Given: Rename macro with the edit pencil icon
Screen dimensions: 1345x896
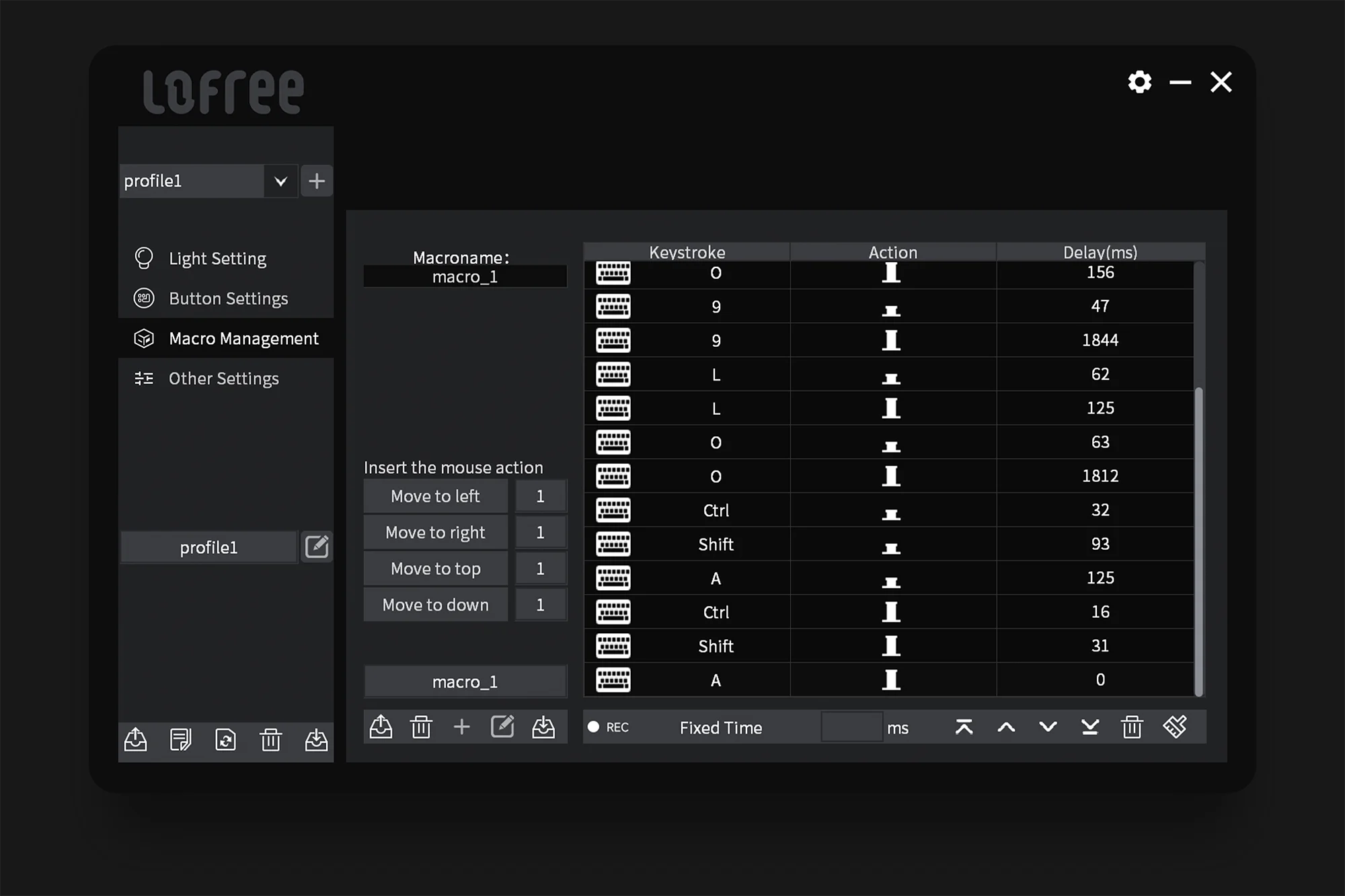Looking at the screenshot, I should point(502,727).
